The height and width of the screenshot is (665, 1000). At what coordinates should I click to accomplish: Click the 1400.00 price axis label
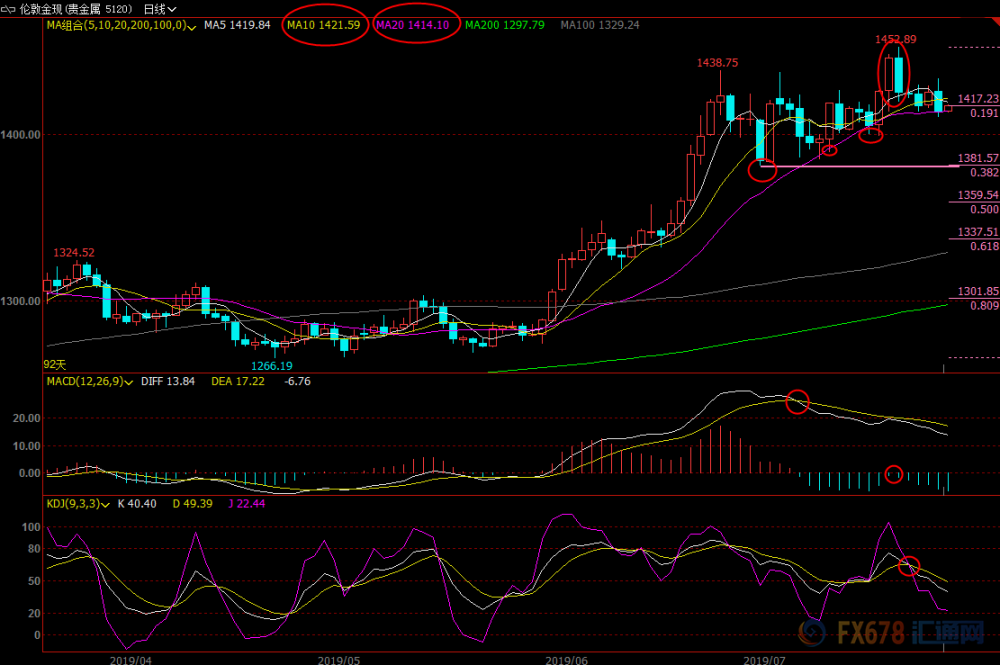(x=20, y=135)
